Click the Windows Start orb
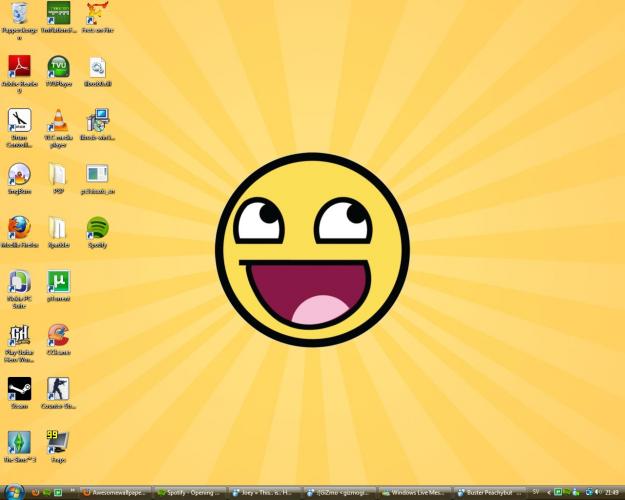Screen dimensions: 625x500 point(14,491)
